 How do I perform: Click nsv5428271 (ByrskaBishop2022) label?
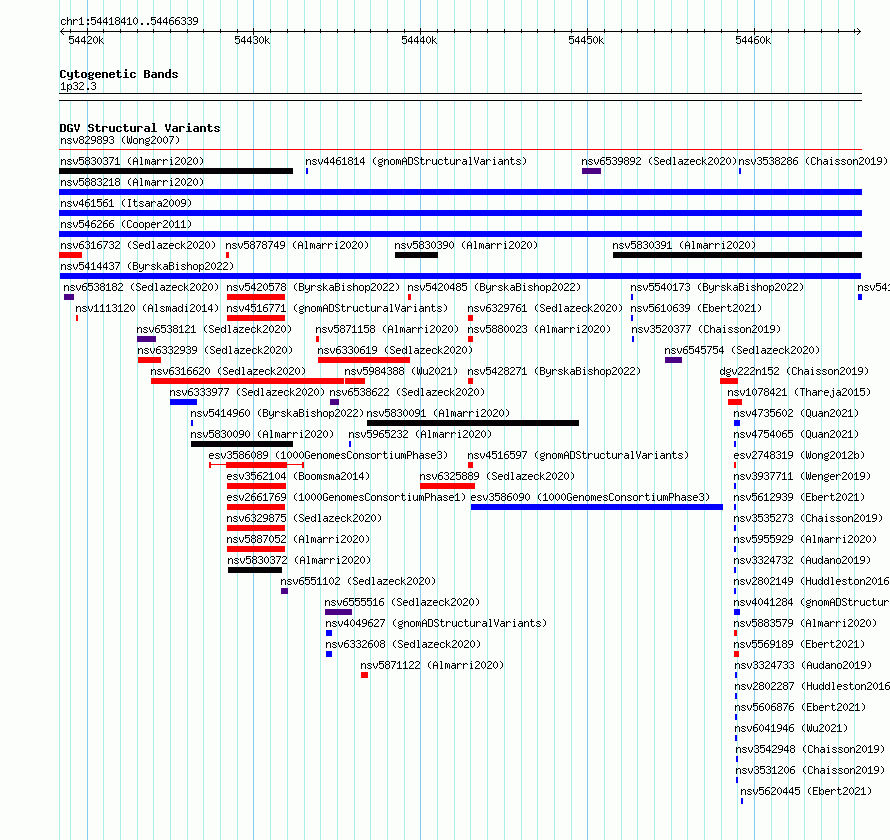pos(554,371)
